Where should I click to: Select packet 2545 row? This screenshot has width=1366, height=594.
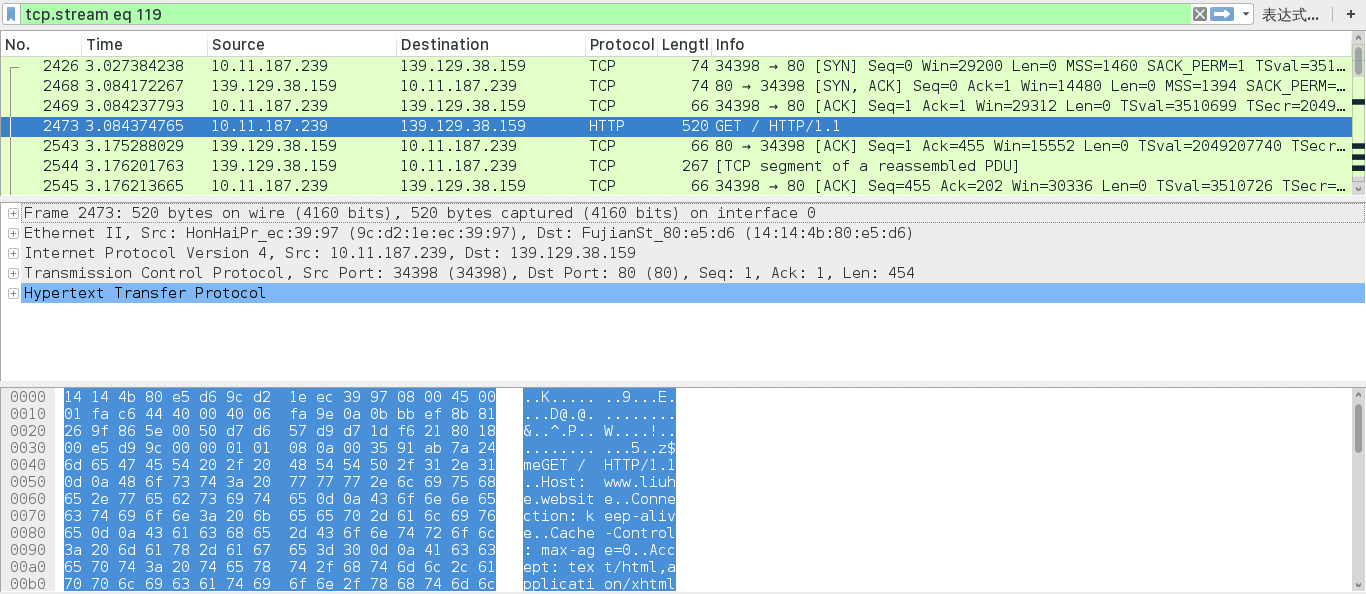coord(675,186)
